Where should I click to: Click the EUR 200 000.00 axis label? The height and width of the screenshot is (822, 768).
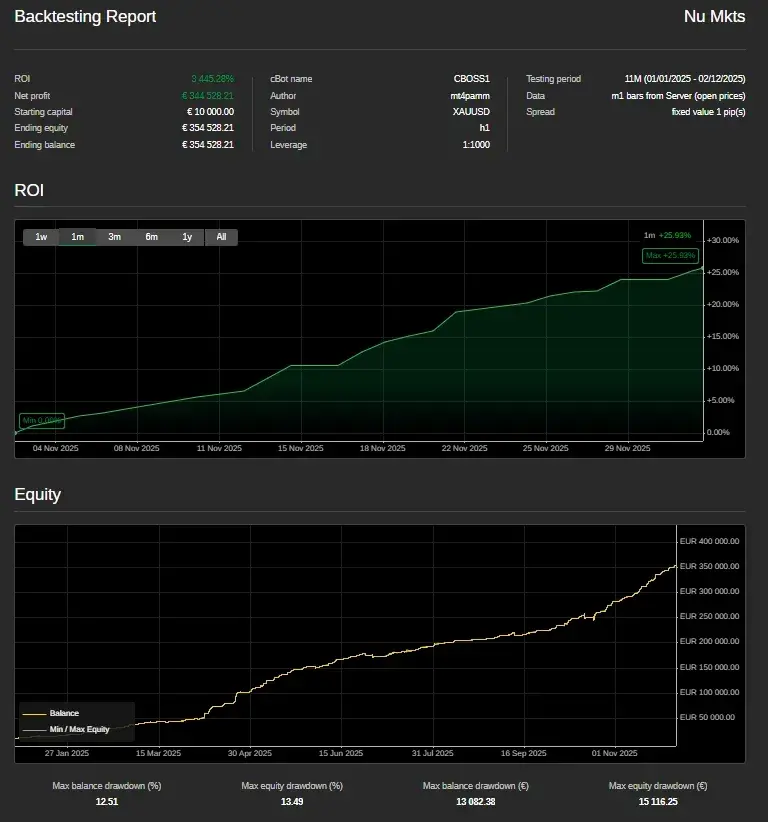(708, 642)
